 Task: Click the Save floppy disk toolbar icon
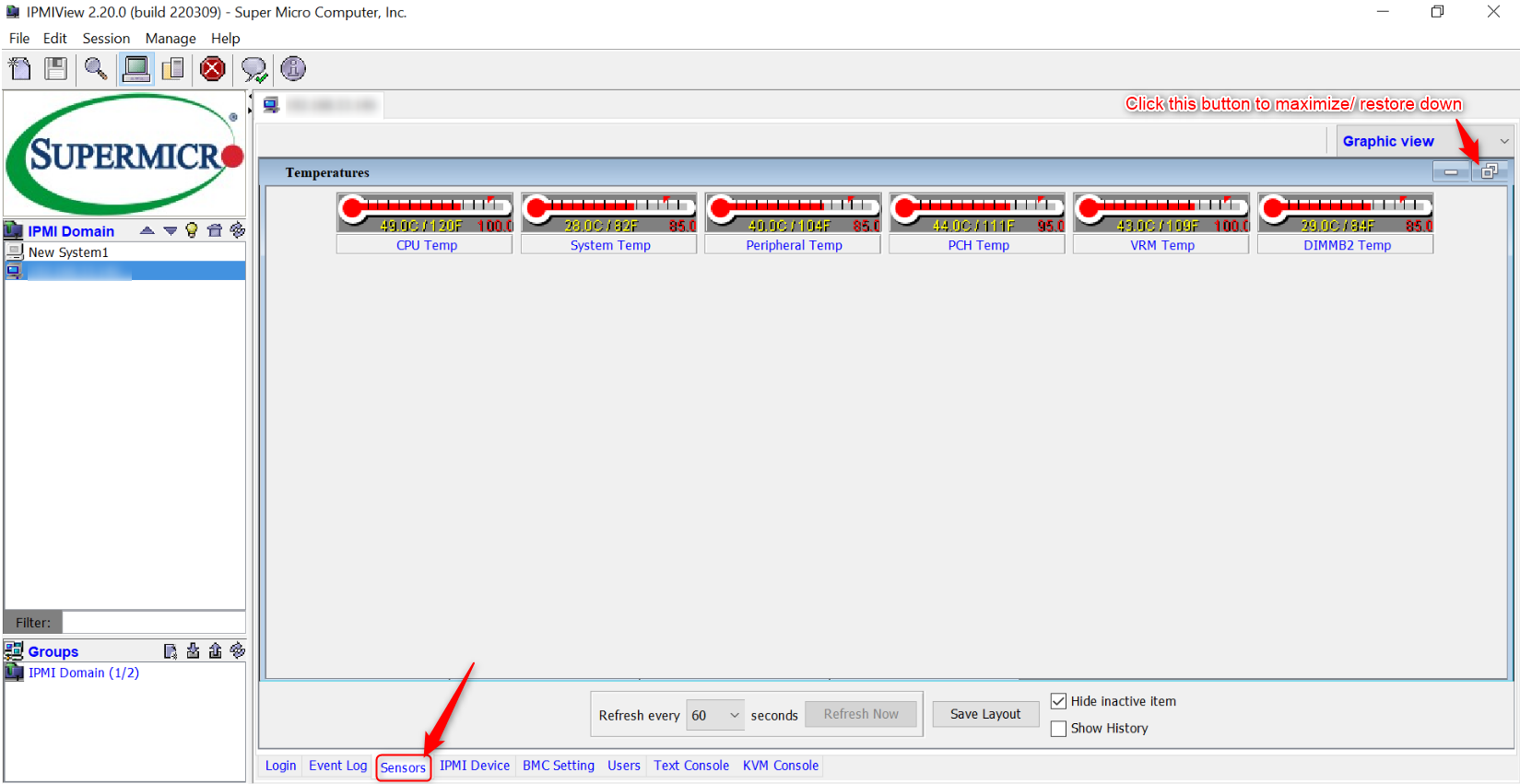click(x=56, y=69)
